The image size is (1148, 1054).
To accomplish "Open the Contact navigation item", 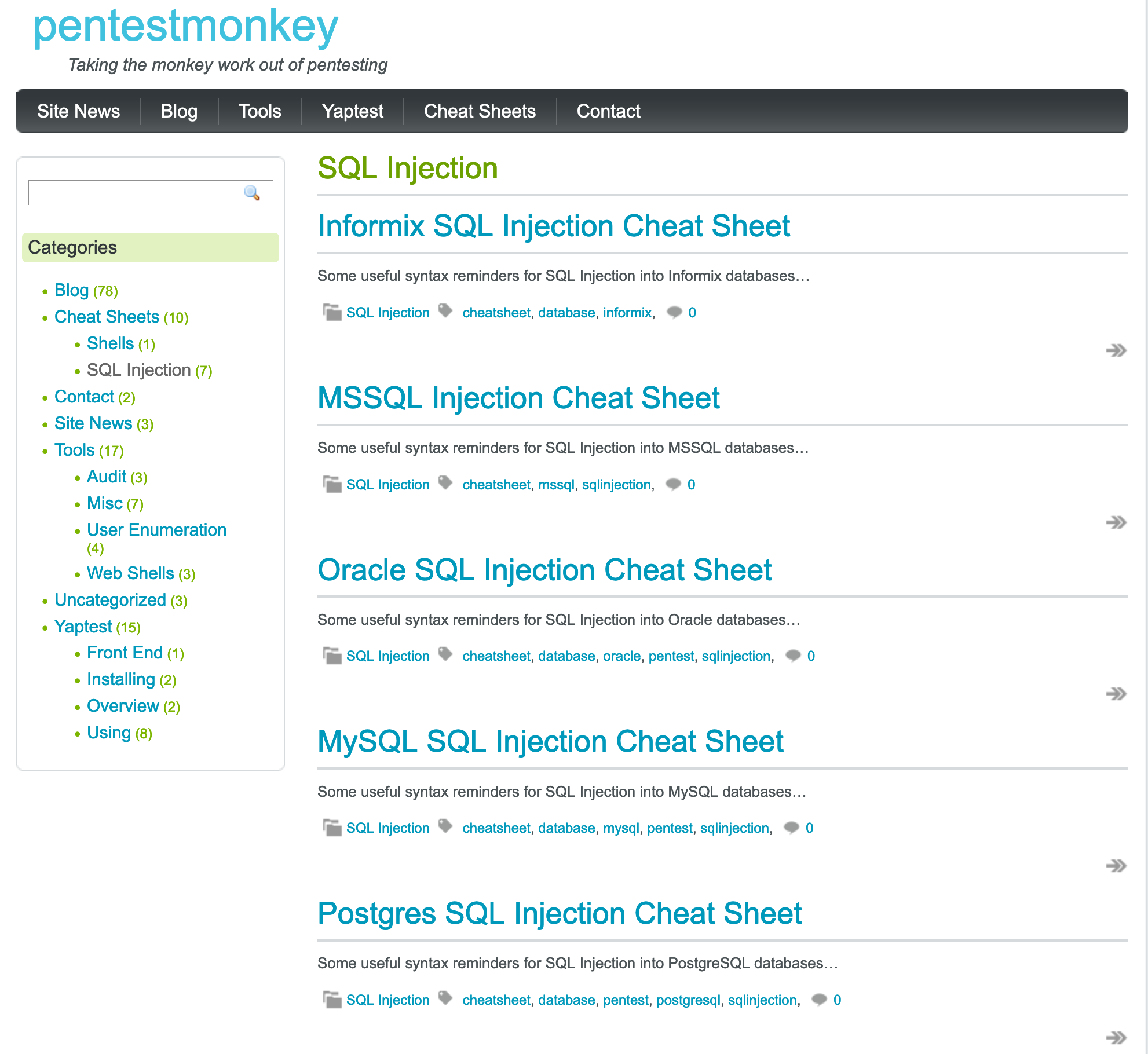I will (x=609, y=111).
